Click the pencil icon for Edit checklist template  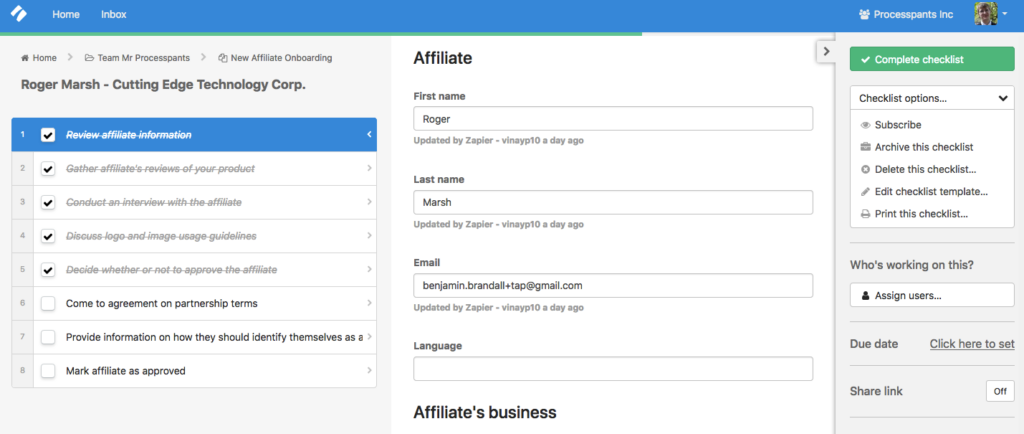(x=865, y=192)
